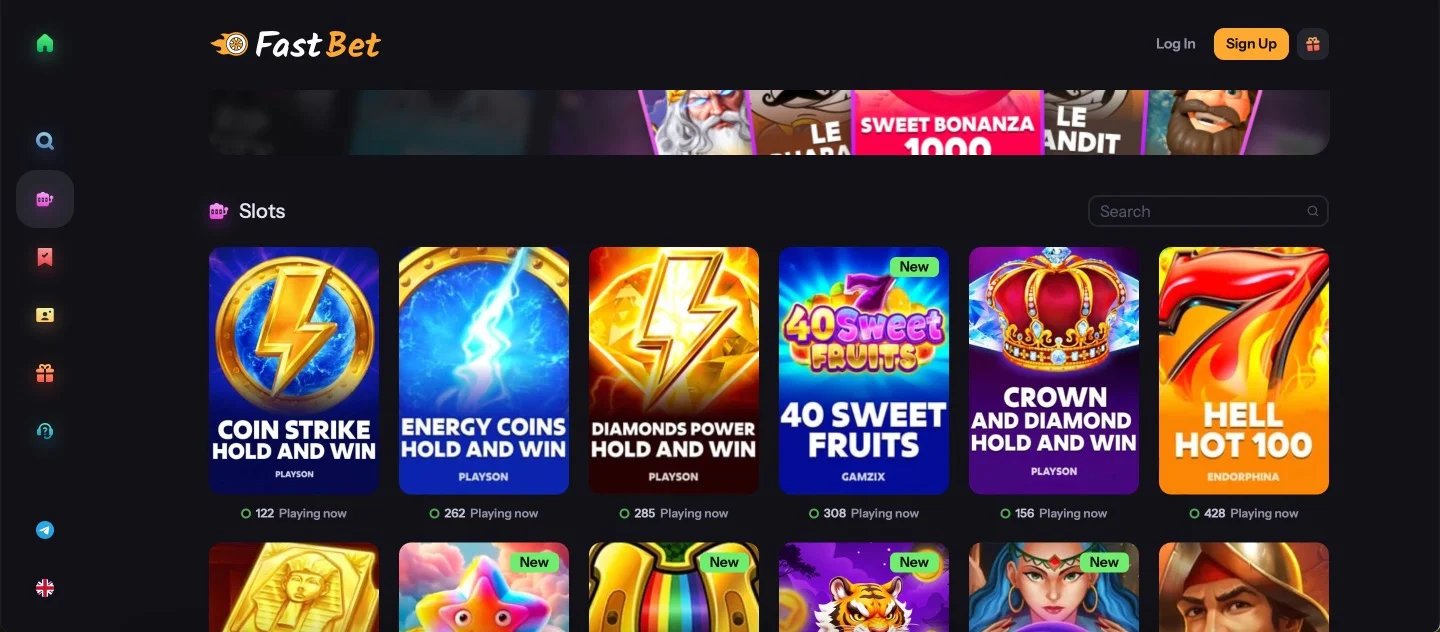Screen dimensions: 1440x632
Task: Open the Telegram link icon
Action: (x=45, y=530)
